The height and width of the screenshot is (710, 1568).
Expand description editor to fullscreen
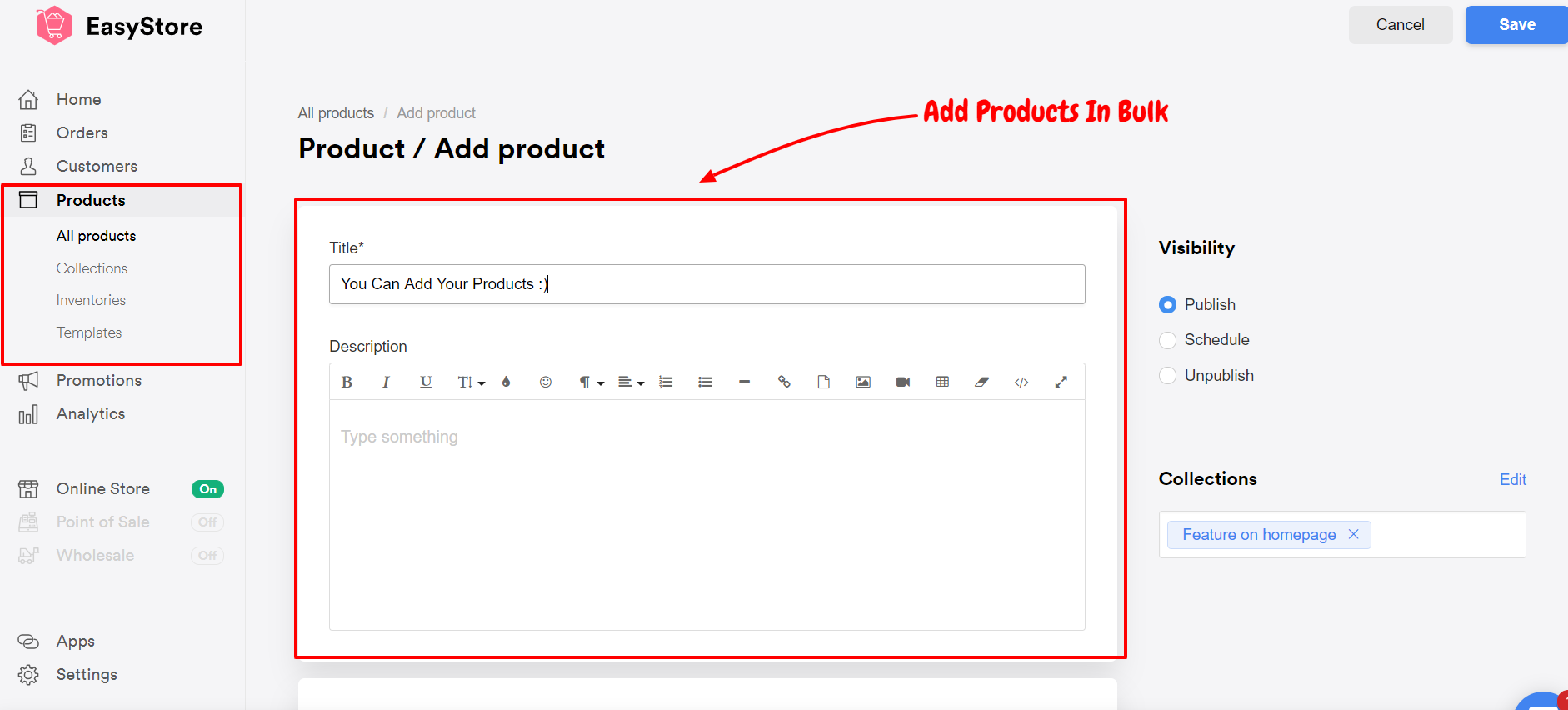coord(1061,382)
